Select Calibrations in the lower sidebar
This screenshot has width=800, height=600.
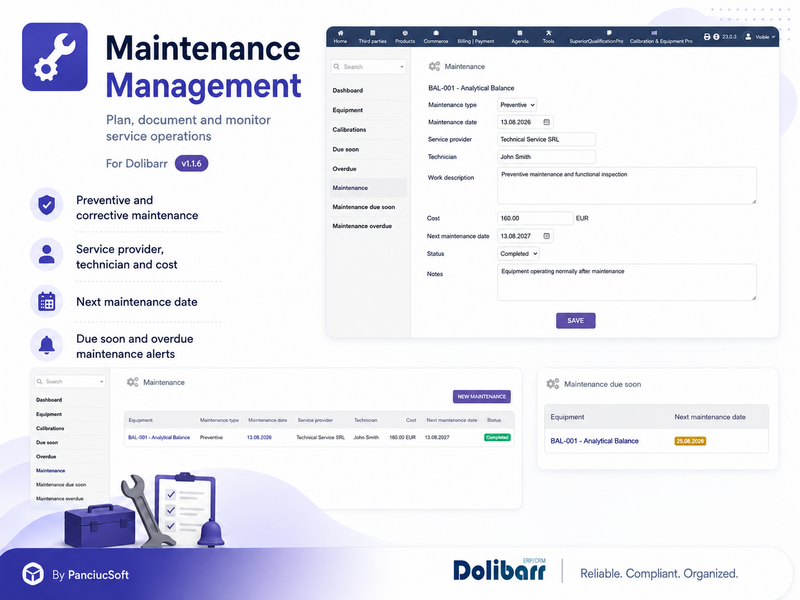coord(50,429)
